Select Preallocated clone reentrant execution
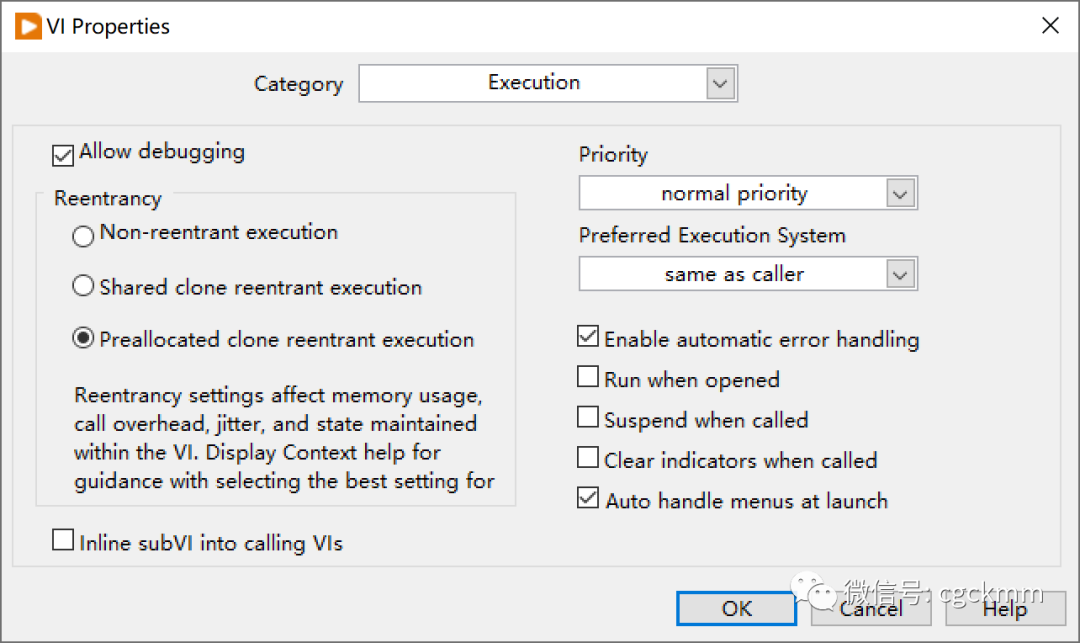Screen dimensions: 1080x643 click(84, 340)
